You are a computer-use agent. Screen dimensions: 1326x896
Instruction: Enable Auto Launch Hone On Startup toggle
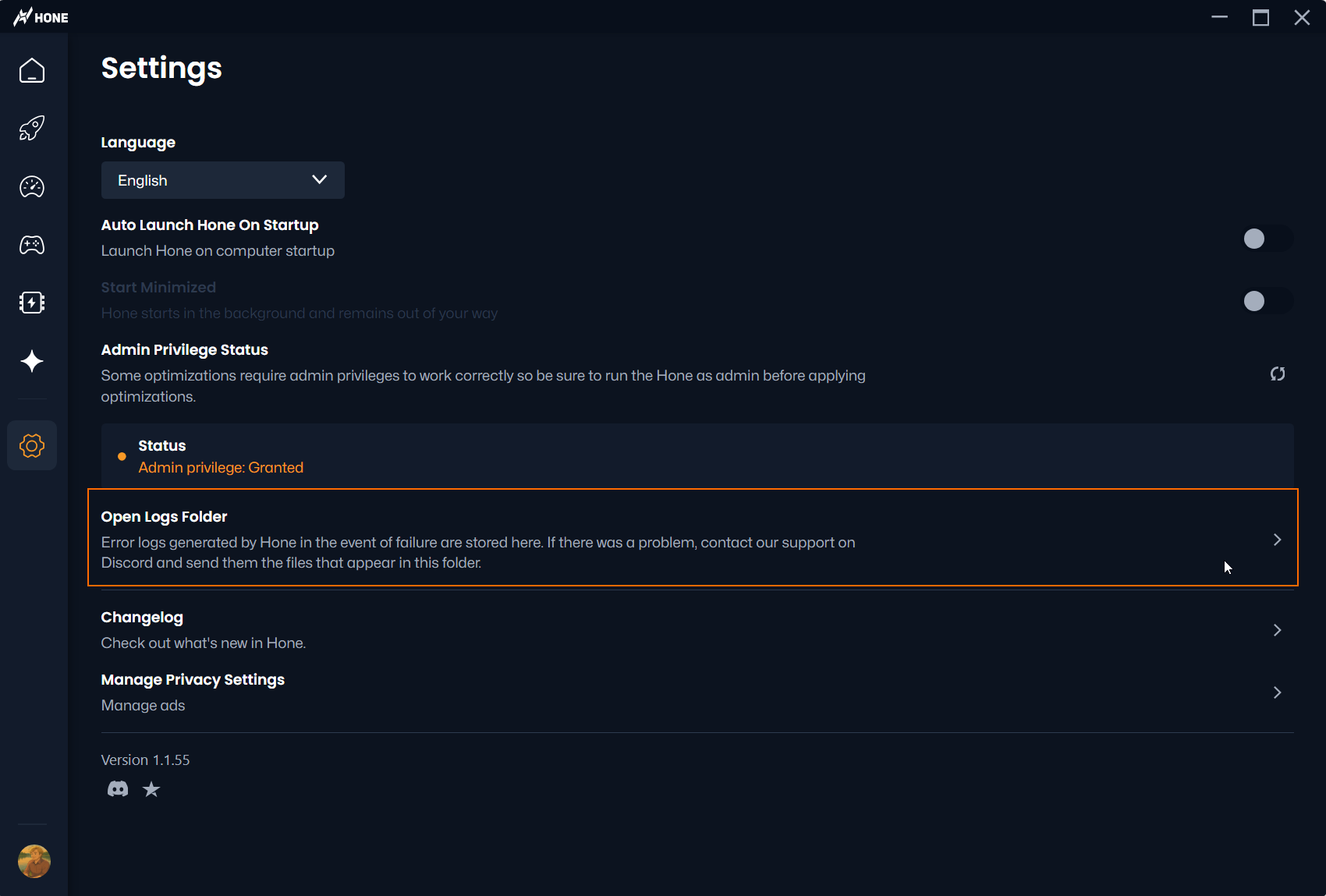pos(1267,239)
